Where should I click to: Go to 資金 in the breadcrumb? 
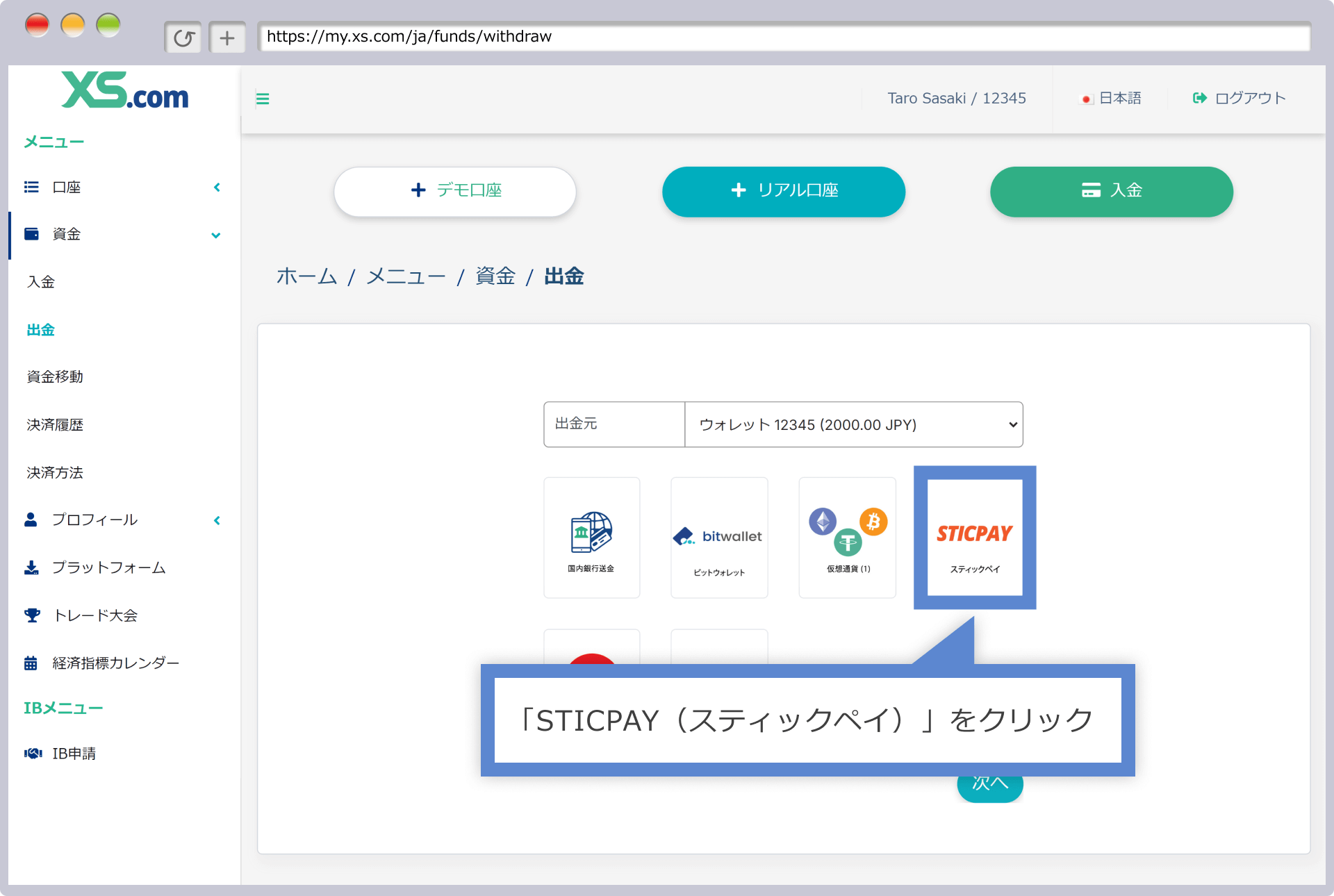pos(495,276)
